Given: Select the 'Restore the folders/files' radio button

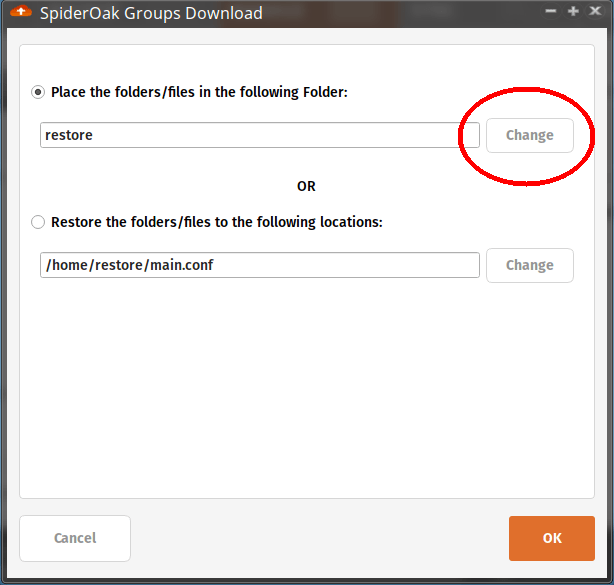Looking at the screenshot, I should click(38, 222).
